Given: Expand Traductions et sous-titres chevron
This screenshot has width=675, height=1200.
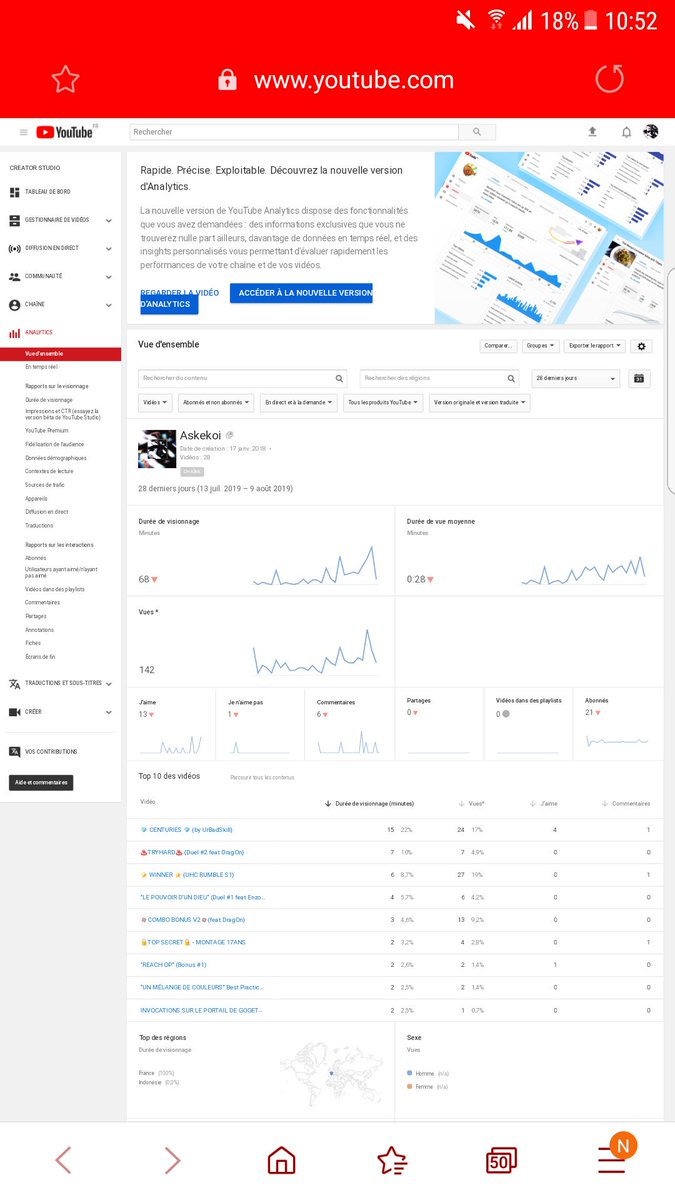Looking at the screenshot, I should [109, 684].
